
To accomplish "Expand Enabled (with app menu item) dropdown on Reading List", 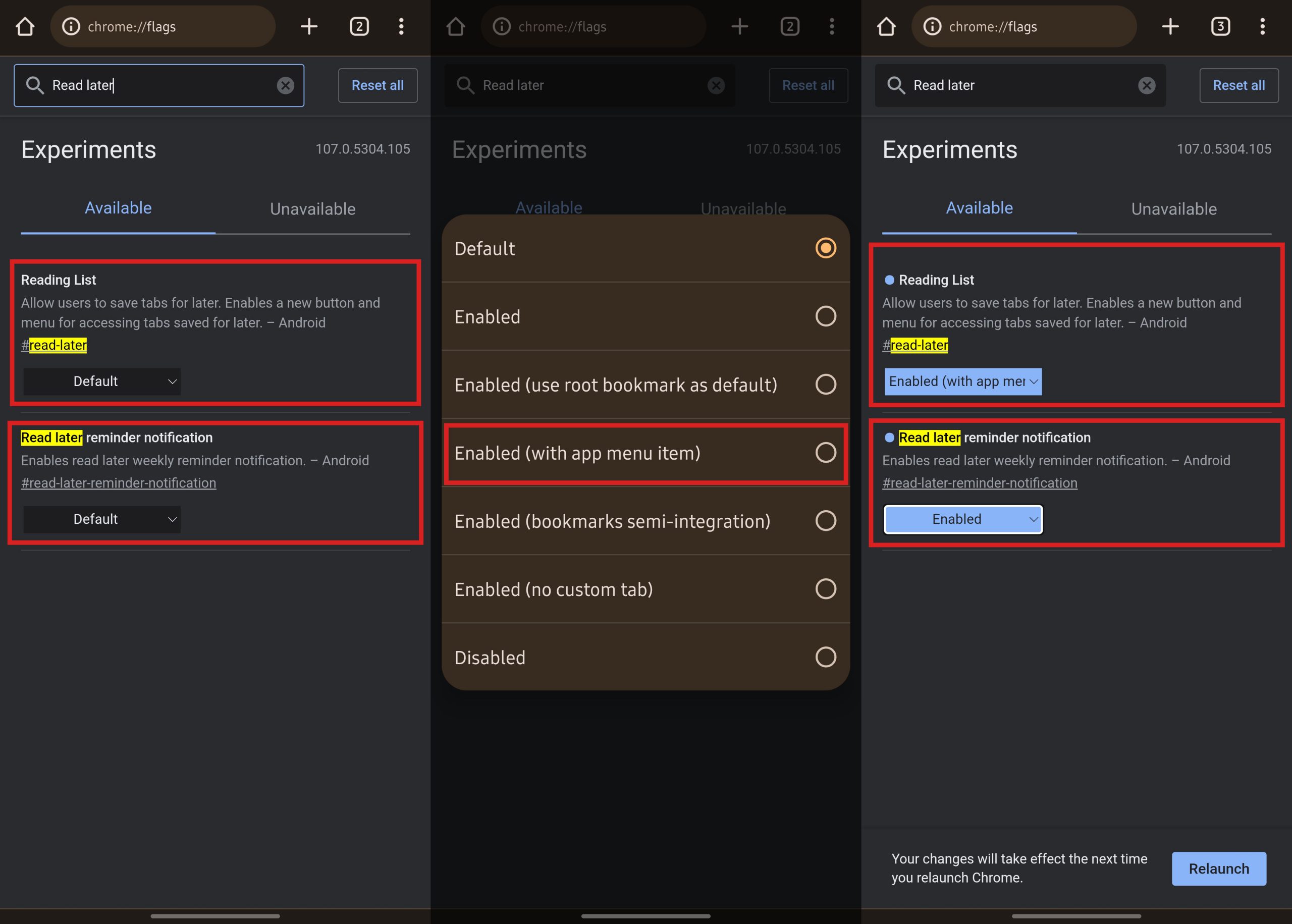I will click(962, 381).
